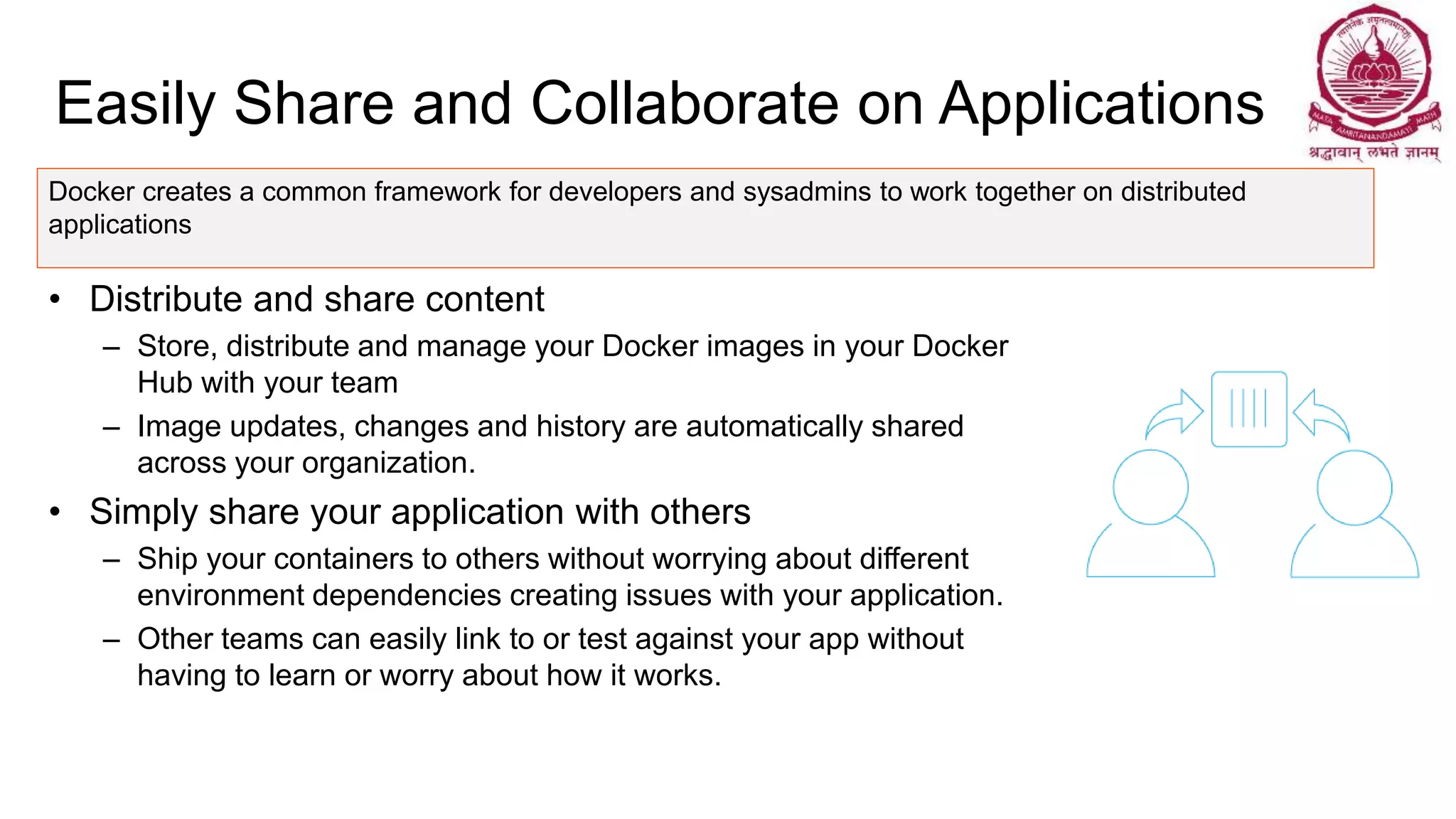The image size is (1456, 819).
Task: Click the 'Distribute and share content' bullet
Action: pos(316,299)
